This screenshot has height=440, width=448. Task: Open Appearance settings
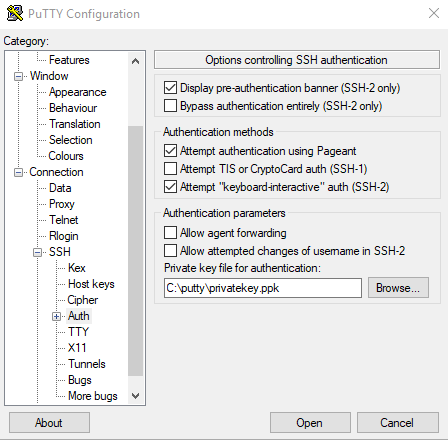click(x=78, y=92)
